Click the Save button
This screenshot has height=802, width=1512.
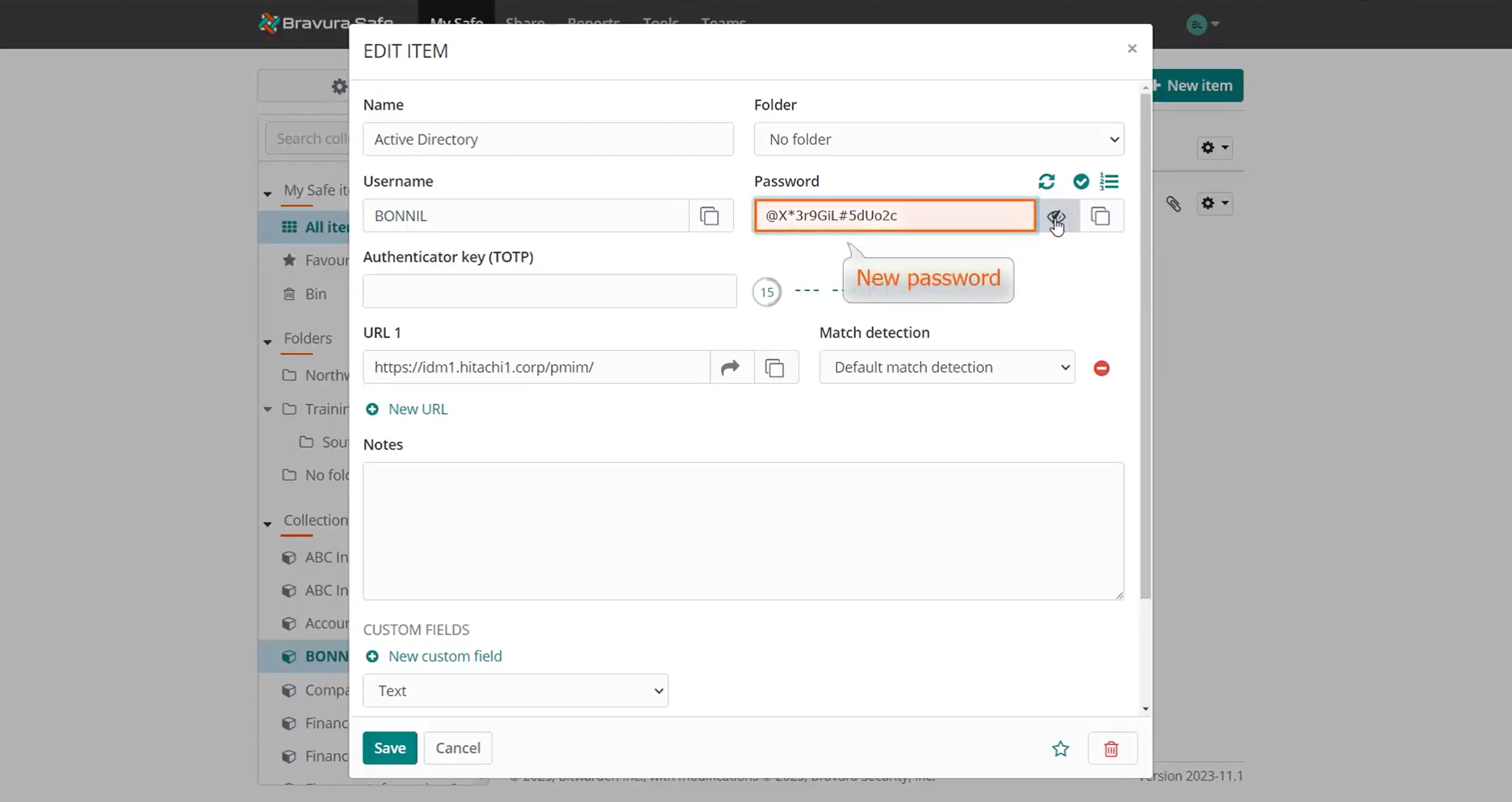tap(390, 748)
